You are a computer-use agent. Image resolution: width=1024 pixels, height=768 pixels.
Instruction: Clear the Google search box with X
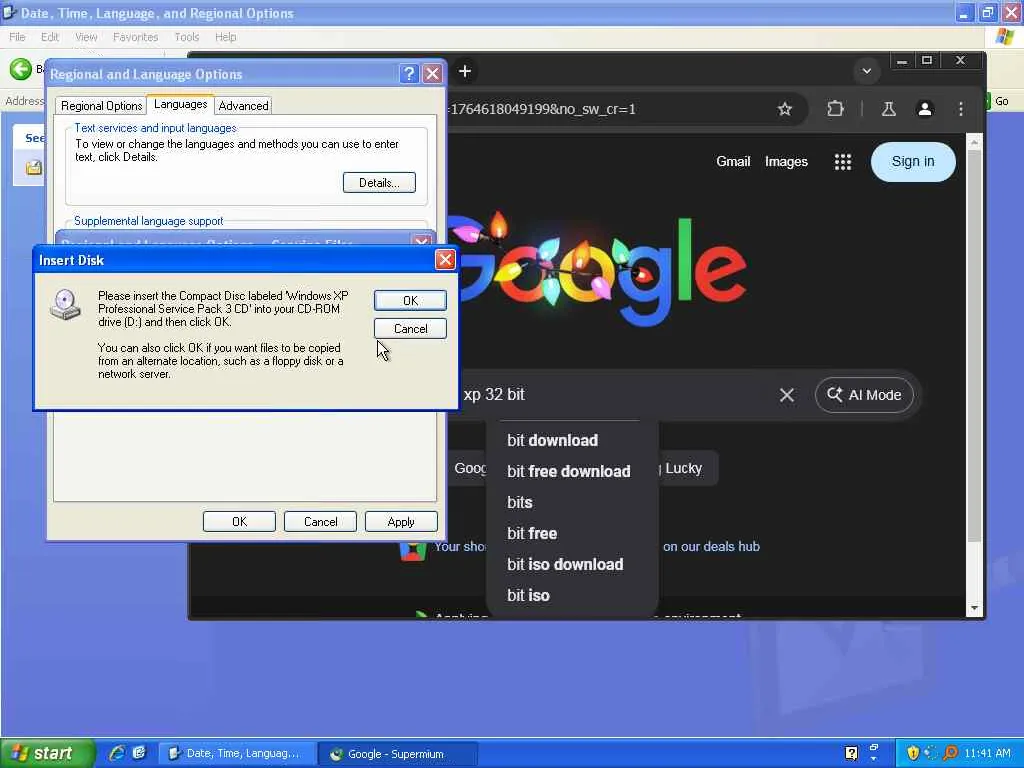tap(786, 394)
